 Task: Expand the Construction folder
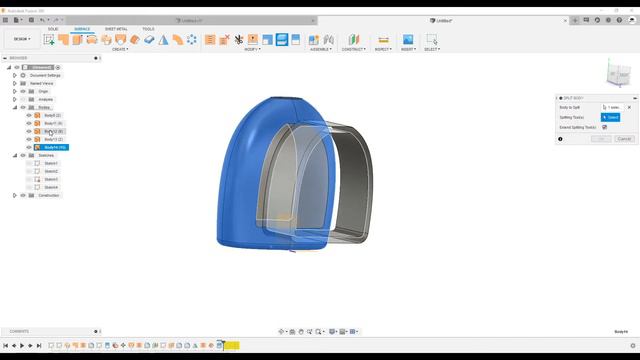tap(15, 196)
